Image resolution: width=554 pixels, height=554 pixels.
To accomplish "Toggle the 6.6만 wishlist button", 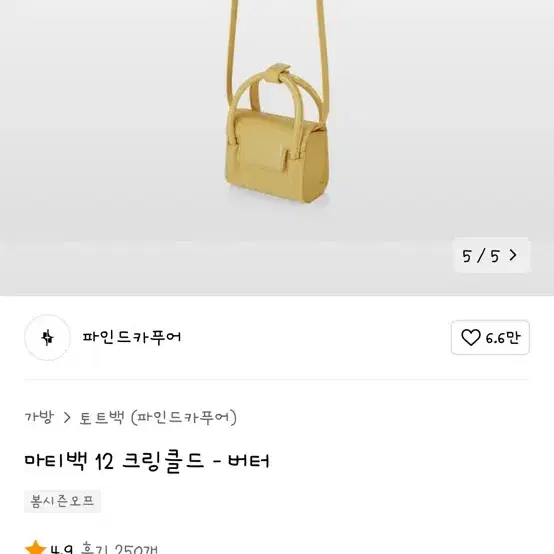I will click(x=490, y=337).
